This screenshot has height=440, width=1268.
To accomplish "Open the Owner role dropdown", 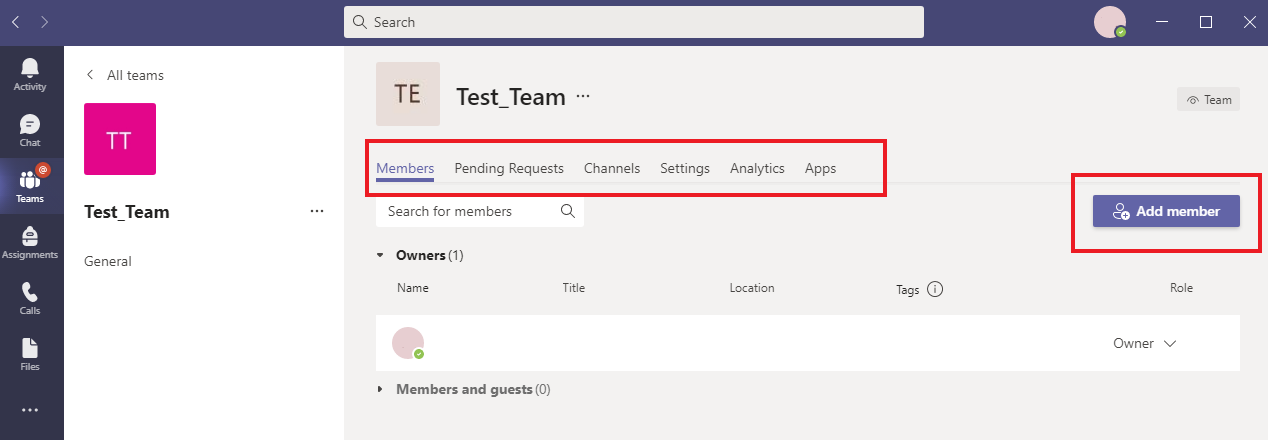I will pyautogui.click(x=1145, y=343).
